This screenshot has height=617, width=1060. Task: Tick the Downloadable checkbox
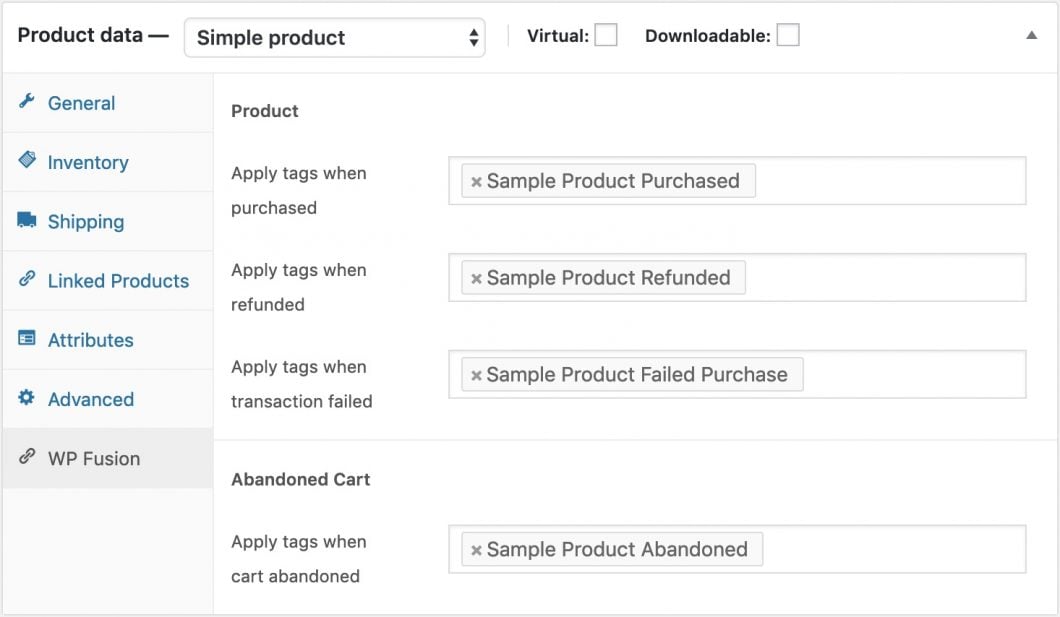click(788, 36)
